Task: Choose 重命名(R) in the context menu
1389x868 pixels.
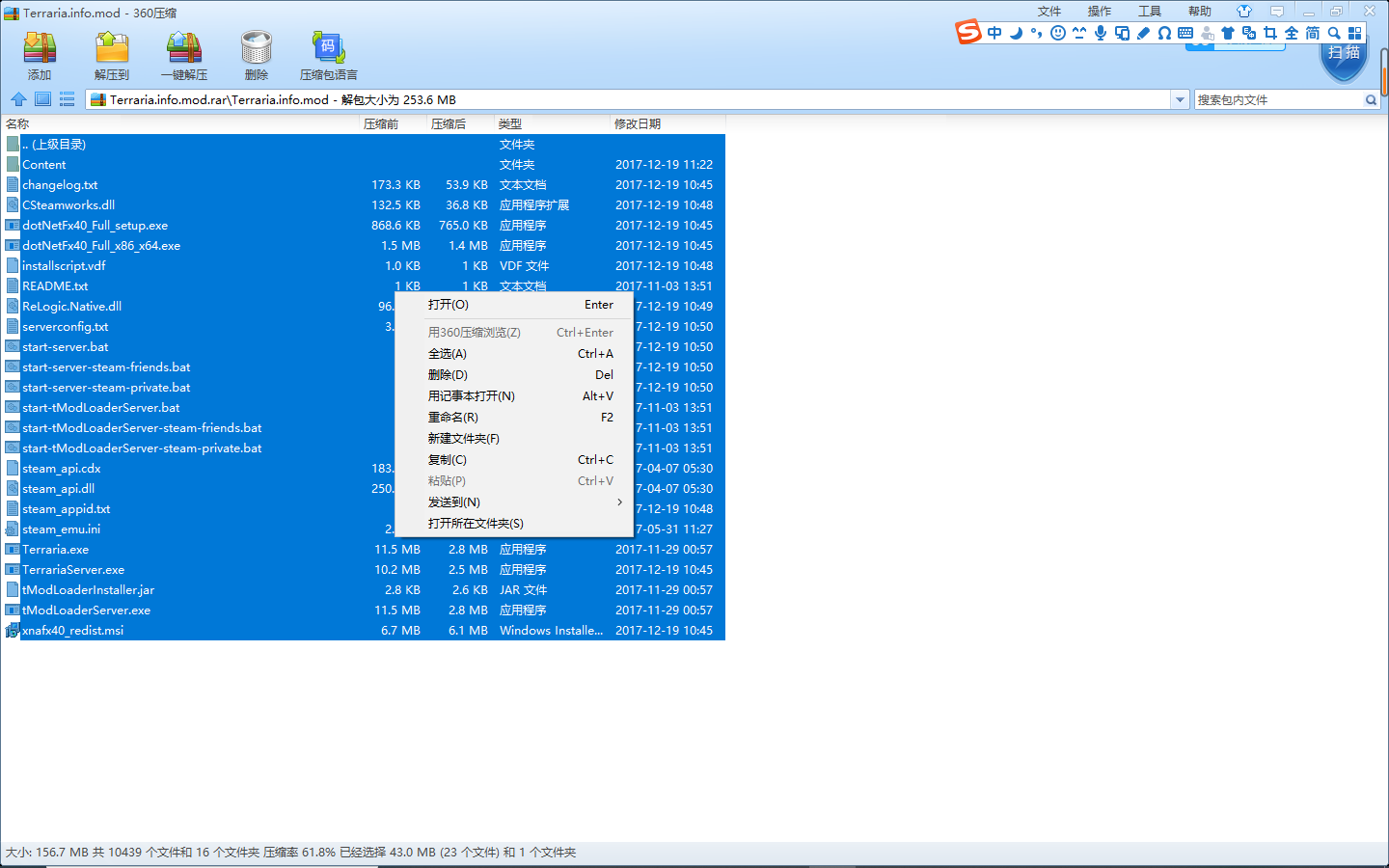Action: click(x=514, y=418)
